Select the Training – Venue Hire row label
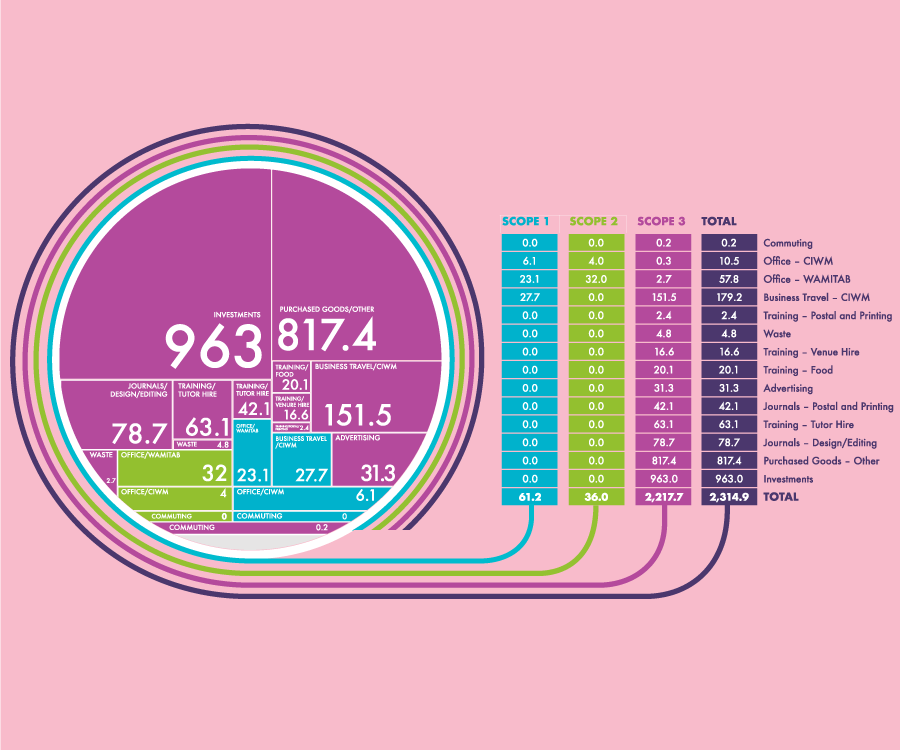The image size is (900, 750). point(809,352)
